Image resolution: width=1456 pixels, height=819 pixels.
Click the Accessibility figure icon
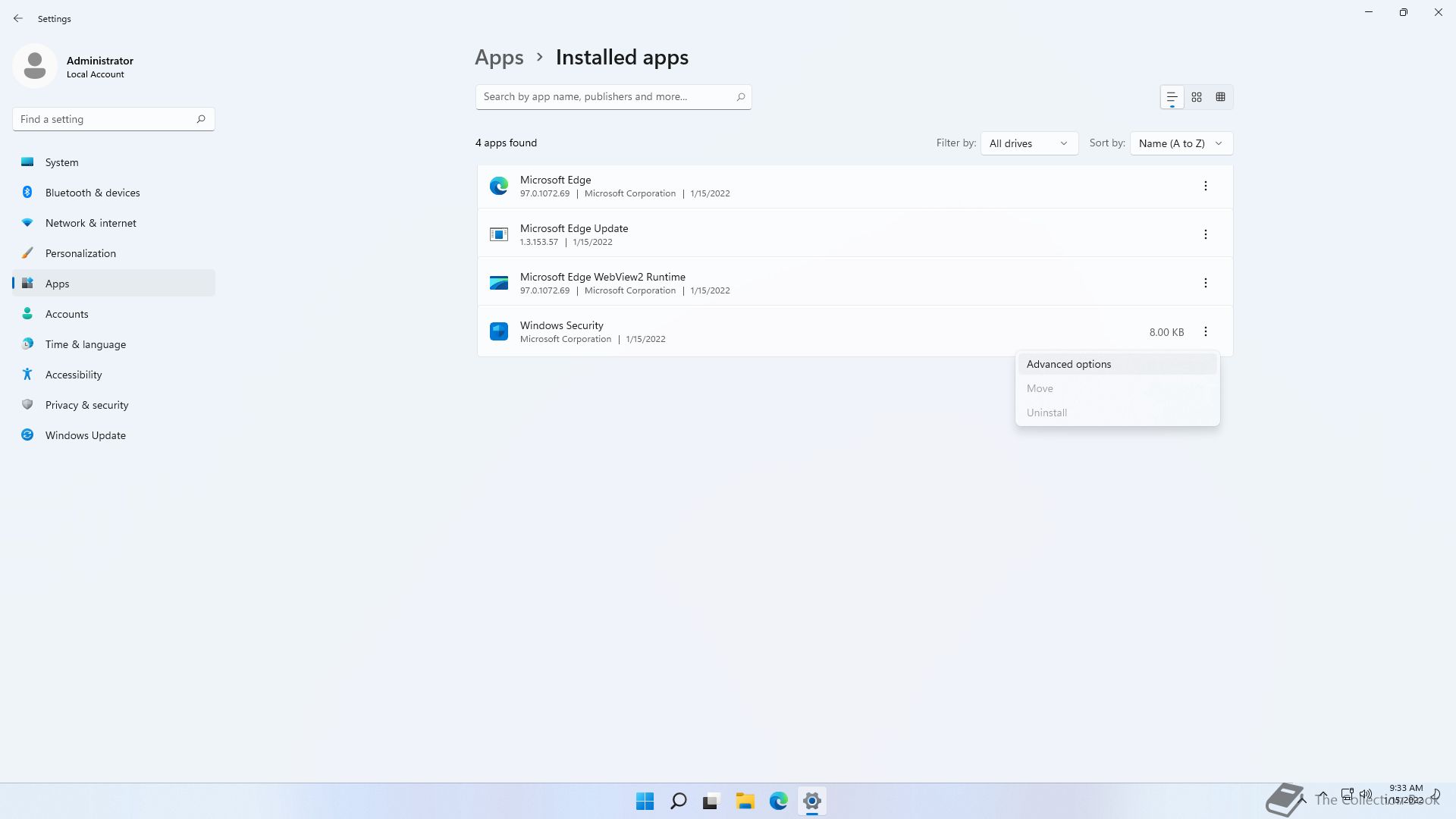click(27, 374)
